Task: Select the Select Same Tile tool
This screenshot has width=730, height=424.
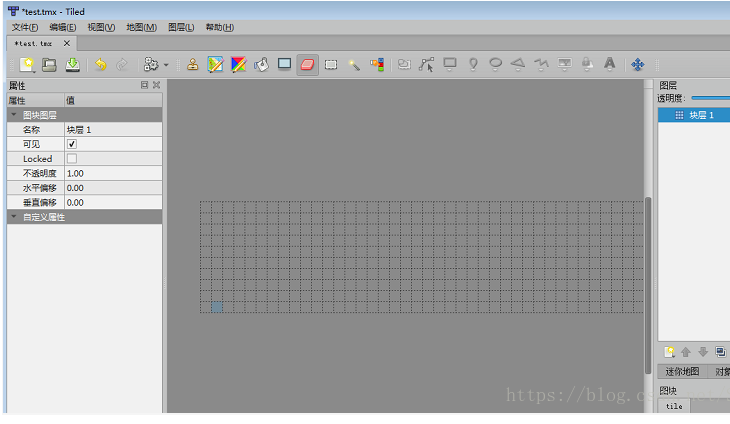Action: pos(377,65)
